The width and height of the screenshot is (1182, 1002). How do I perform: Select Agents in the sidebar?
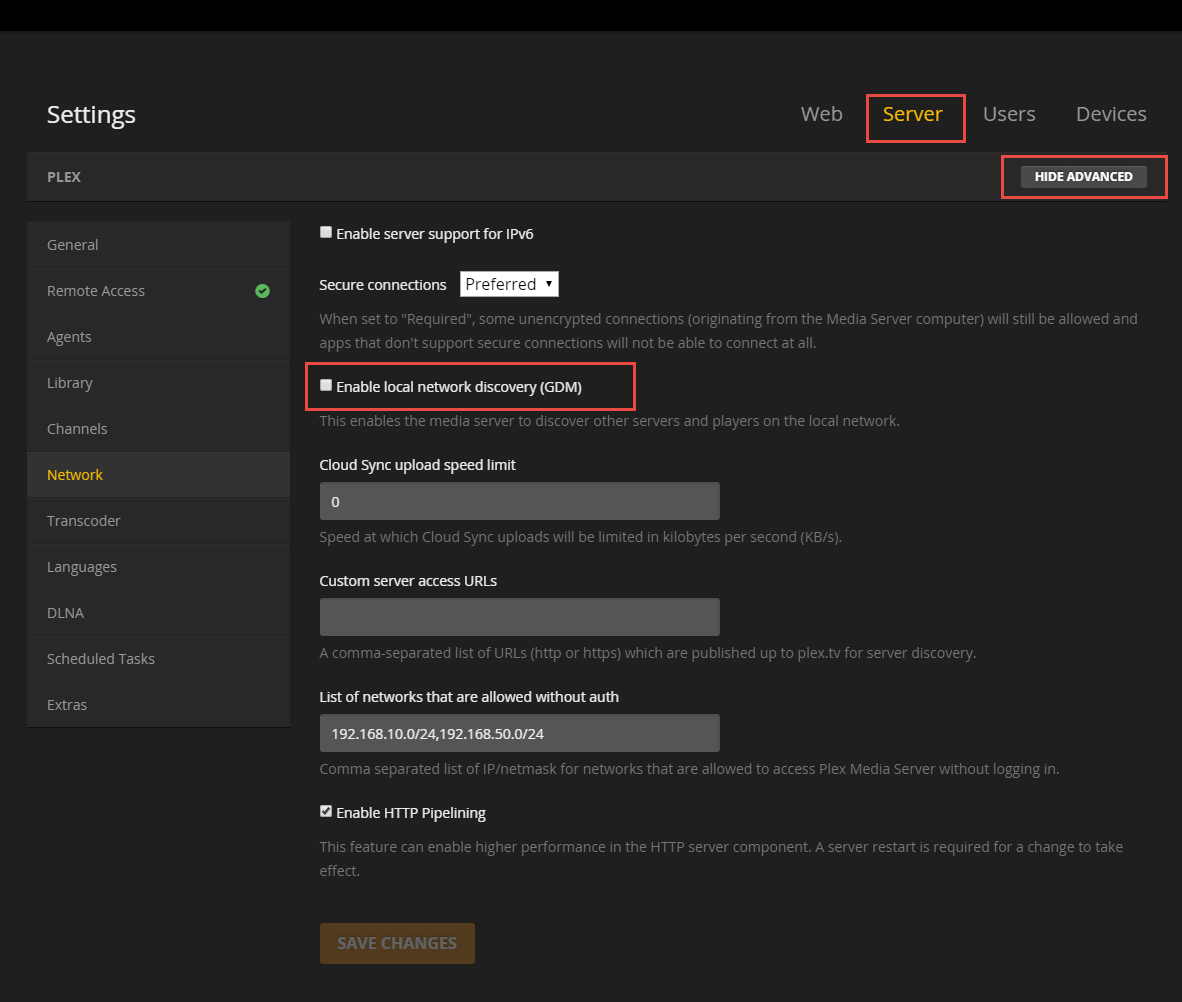click(x=69, y=337)
